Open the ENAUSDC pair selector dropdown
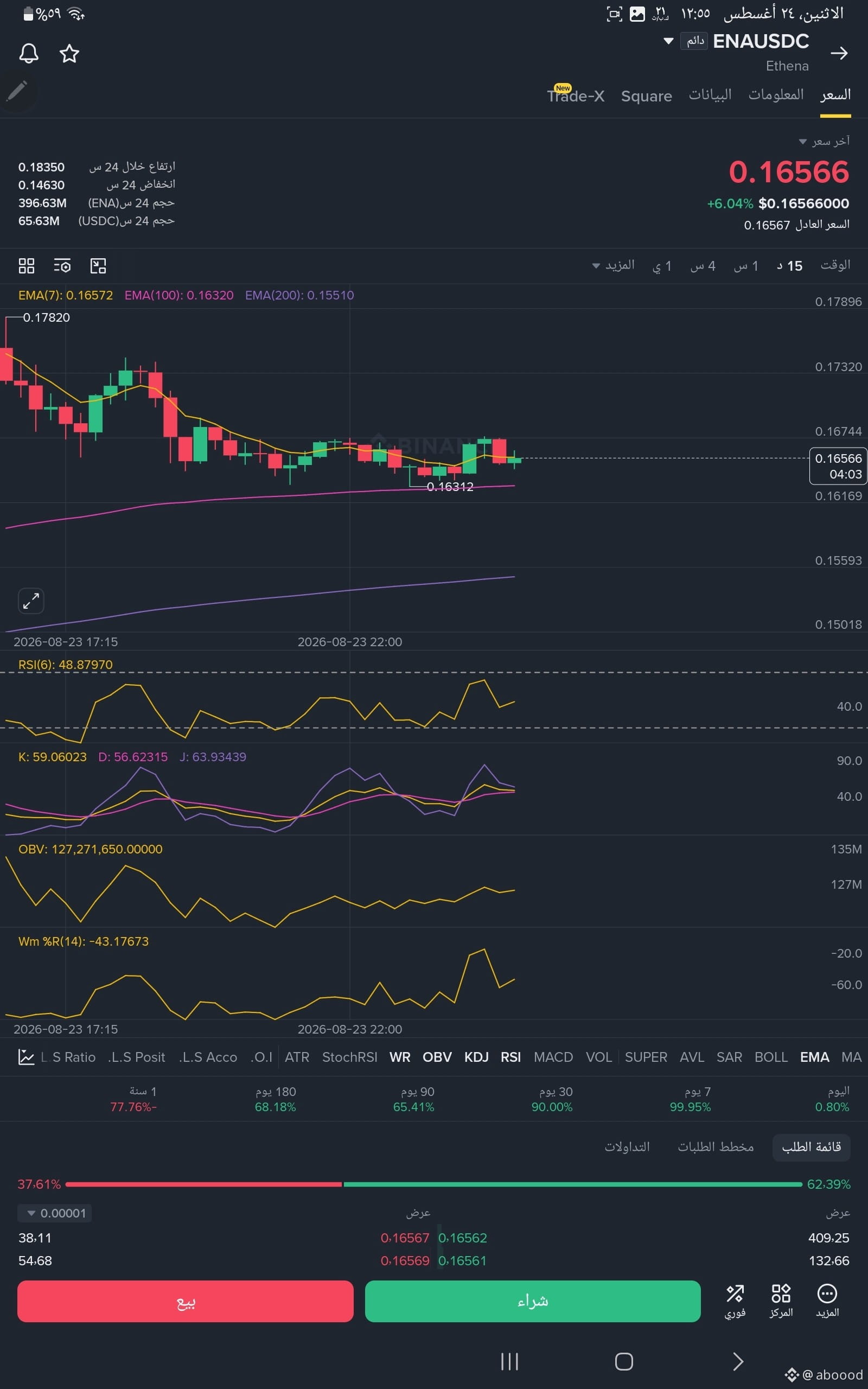 (668, 41)
